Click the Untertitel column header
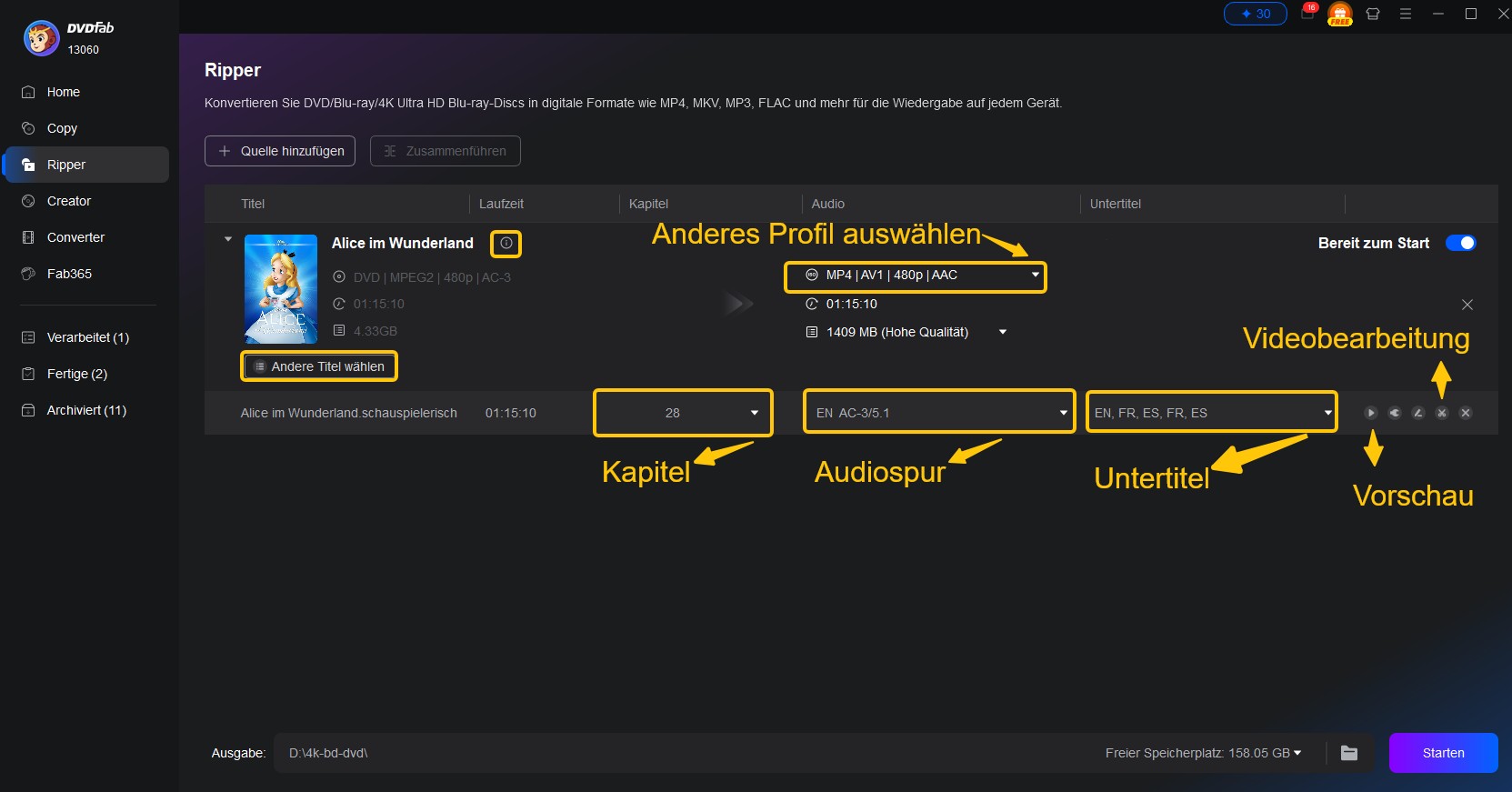The width and height of the screenshot is (1512, 792). tap(1115, 204)
